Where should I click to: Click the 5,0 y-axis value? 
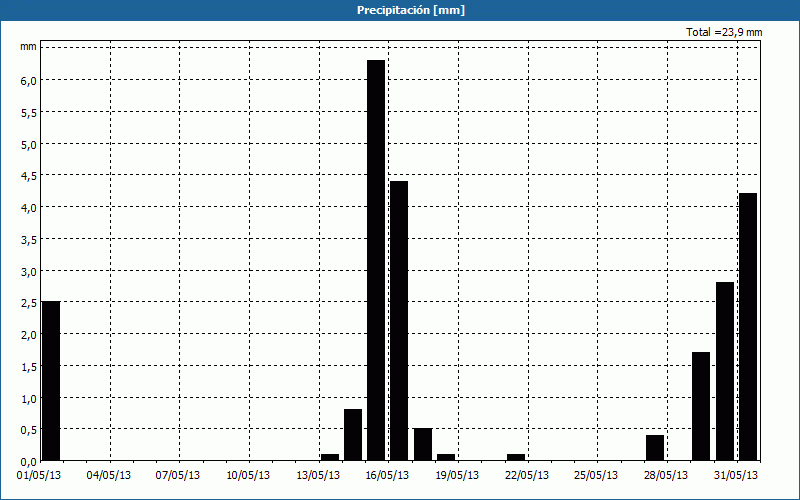tap(29, 144)
